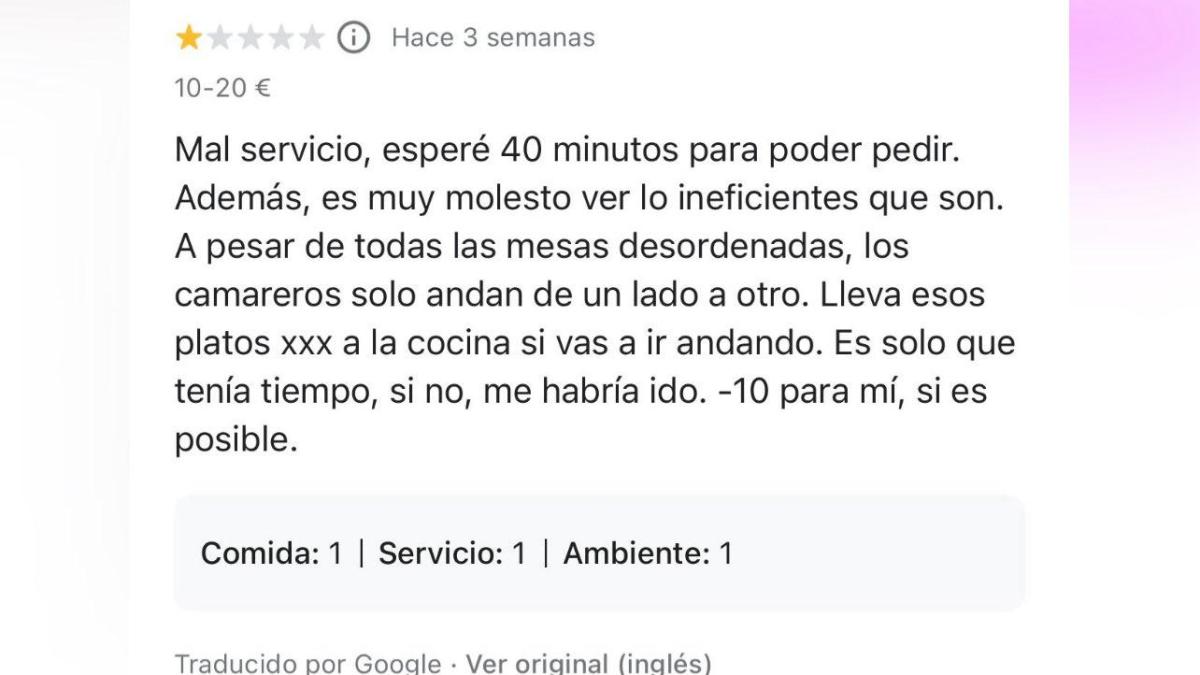Click the line starting "tenía tiempo, si no"
This screenshot has width=1200, height=675.
(581, 391)
